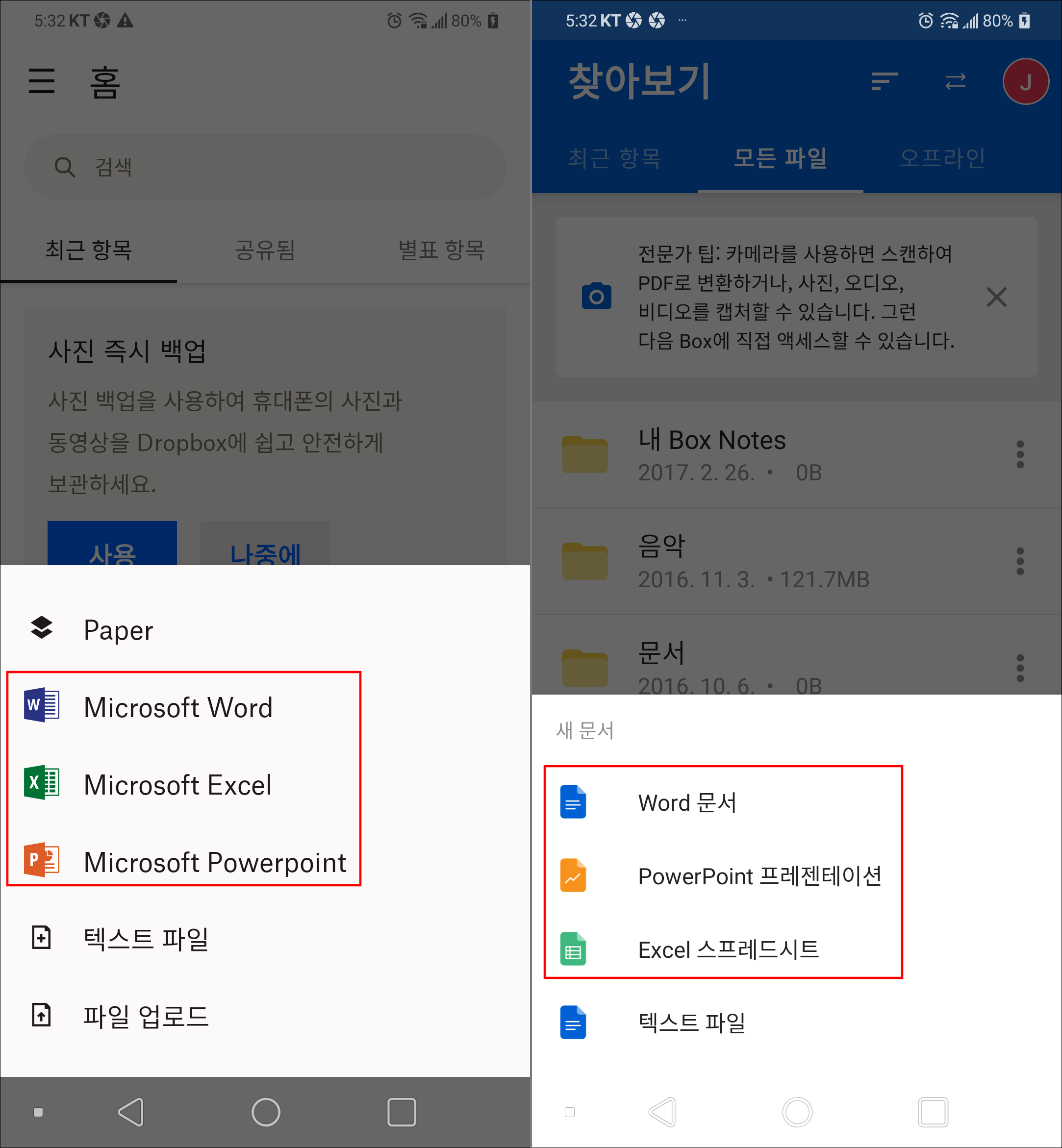Switch to the 공유됨 tab
This screenshot has width=1062, height=1148.
pos(265,250)
